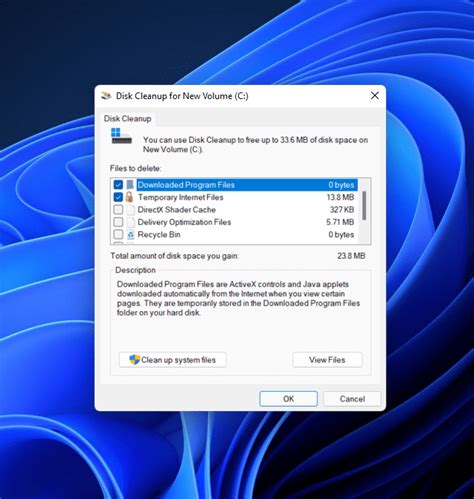
Task: Click the 23.8 MB total gain value
Action: 351,256
